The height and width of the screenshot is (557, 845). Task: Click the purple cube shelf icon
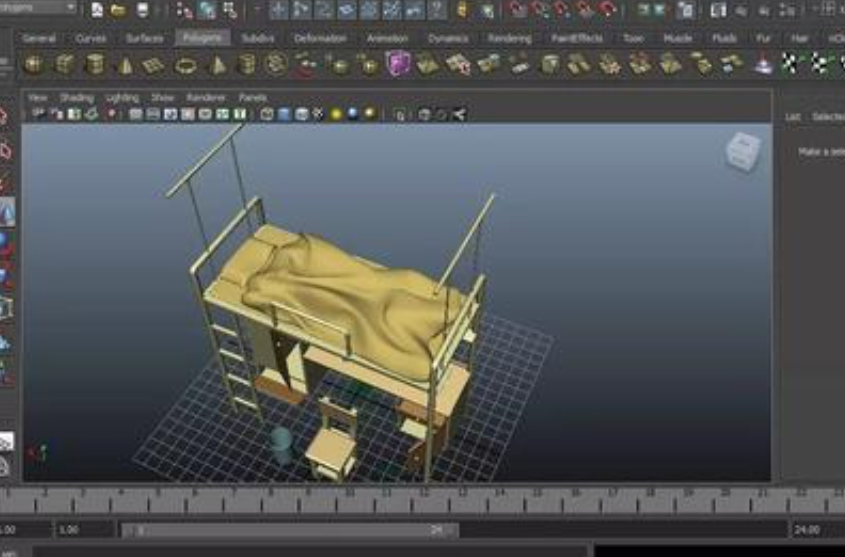(398, 63)
